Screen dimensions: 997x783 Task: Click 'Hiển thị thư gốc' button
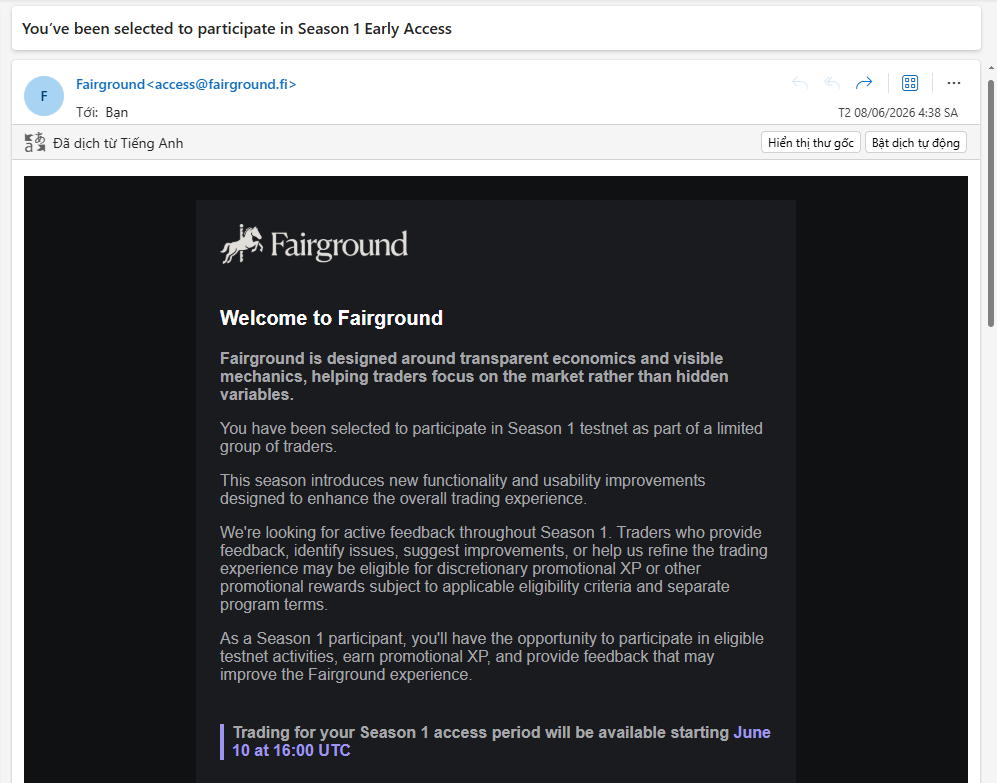pos(811,142)
